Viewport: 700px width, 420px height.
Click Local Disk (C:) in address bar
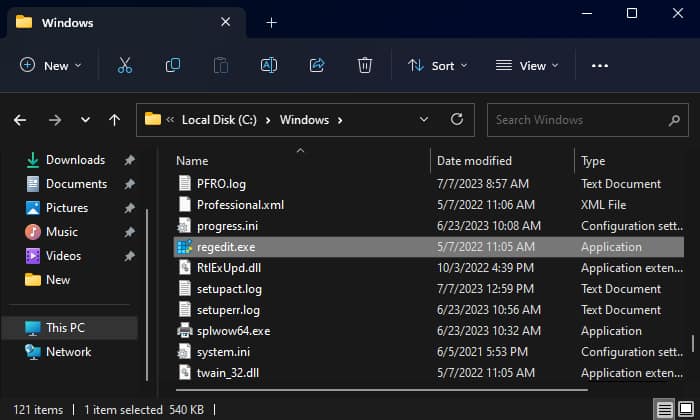[219, 120]
